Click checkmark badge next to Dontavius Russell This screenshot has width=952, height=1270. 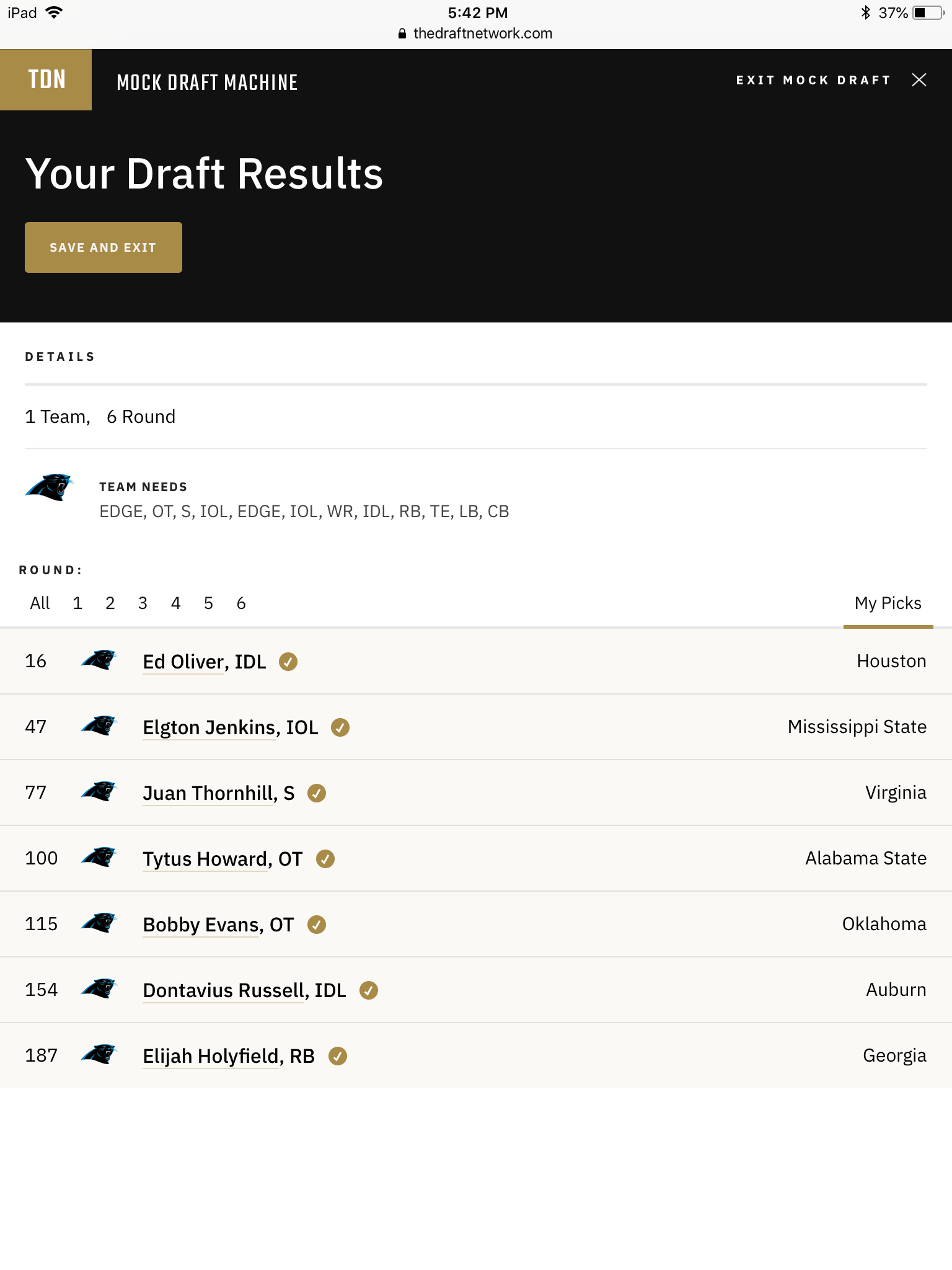pos(369,990)
